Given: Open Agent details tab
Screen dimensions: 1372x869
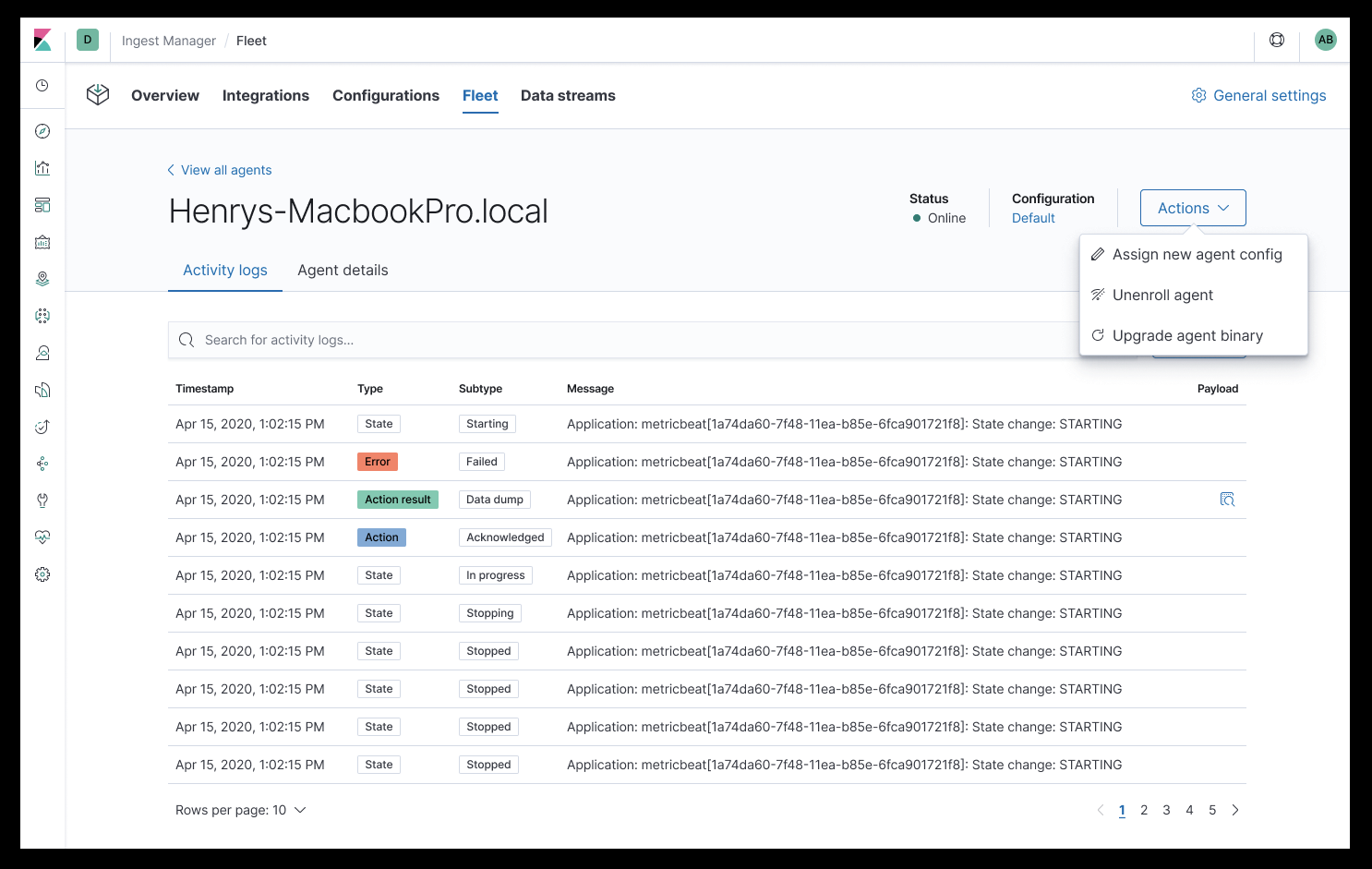Looking at the screenshot, I should 343,270.
